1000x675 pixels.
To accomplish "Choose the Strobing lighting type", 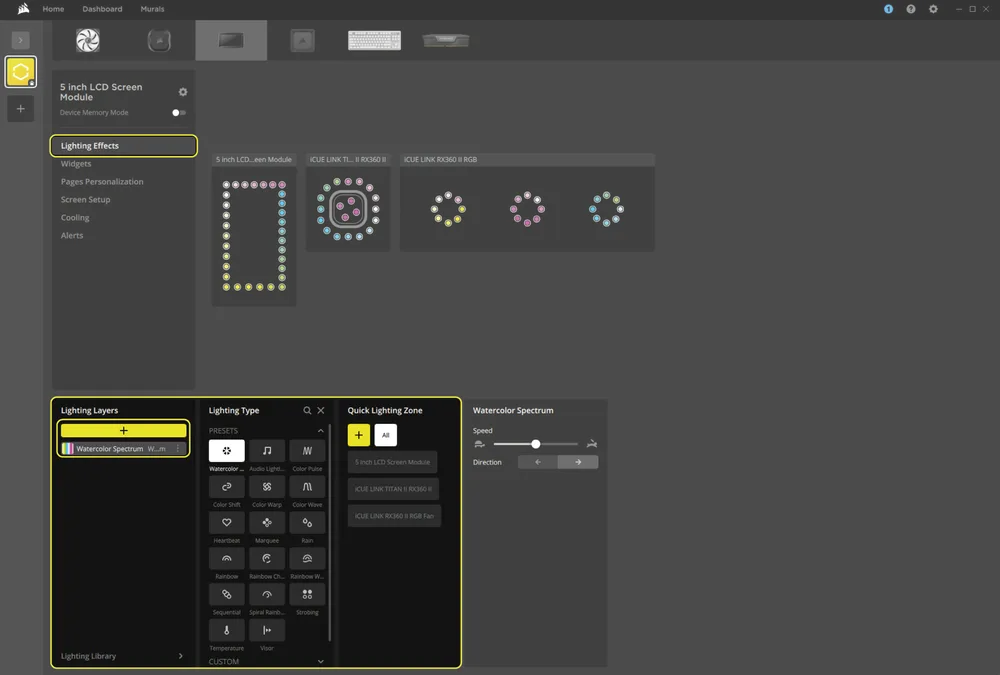I will [307, 594].
